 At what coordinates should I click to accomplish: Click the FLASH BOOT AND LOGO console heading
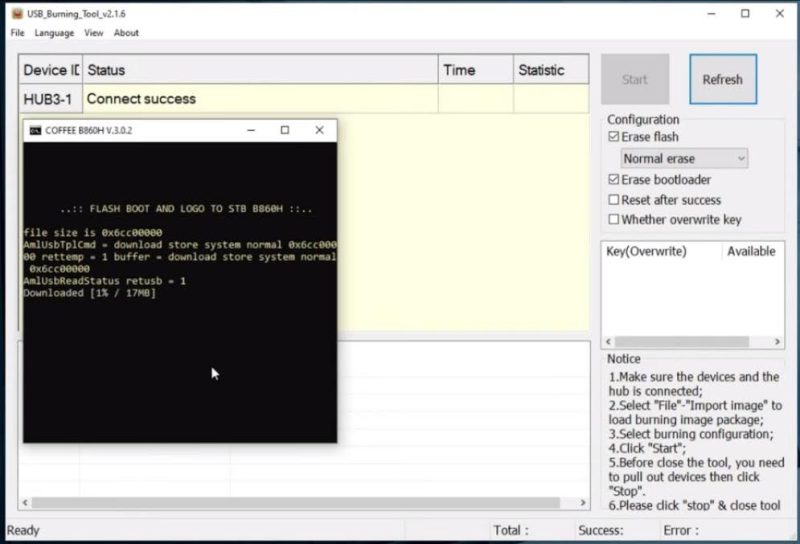186,209
